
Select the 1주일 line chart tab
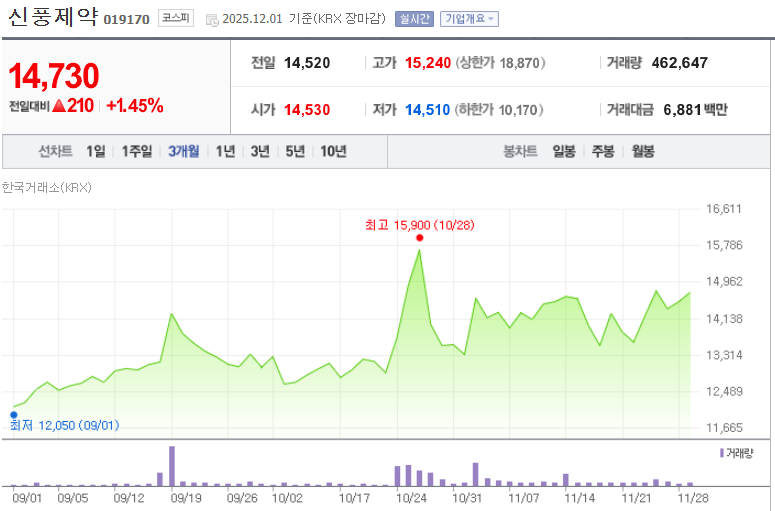[137, 151]
